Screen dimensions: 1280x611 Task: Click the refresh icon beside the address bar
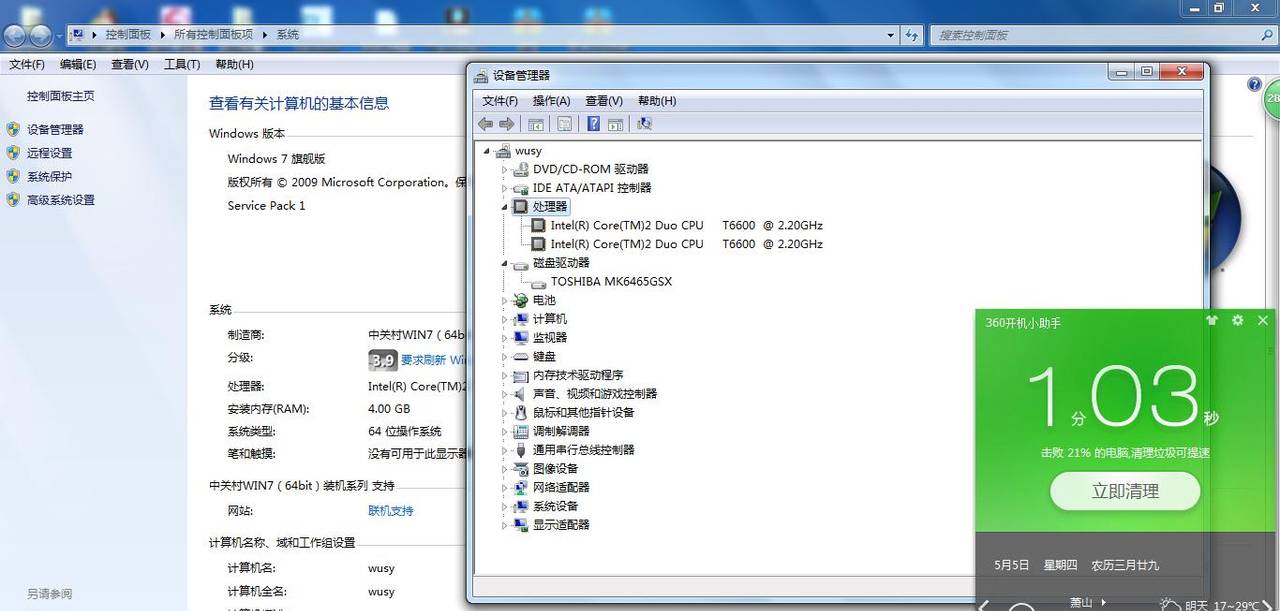[912, 34]
